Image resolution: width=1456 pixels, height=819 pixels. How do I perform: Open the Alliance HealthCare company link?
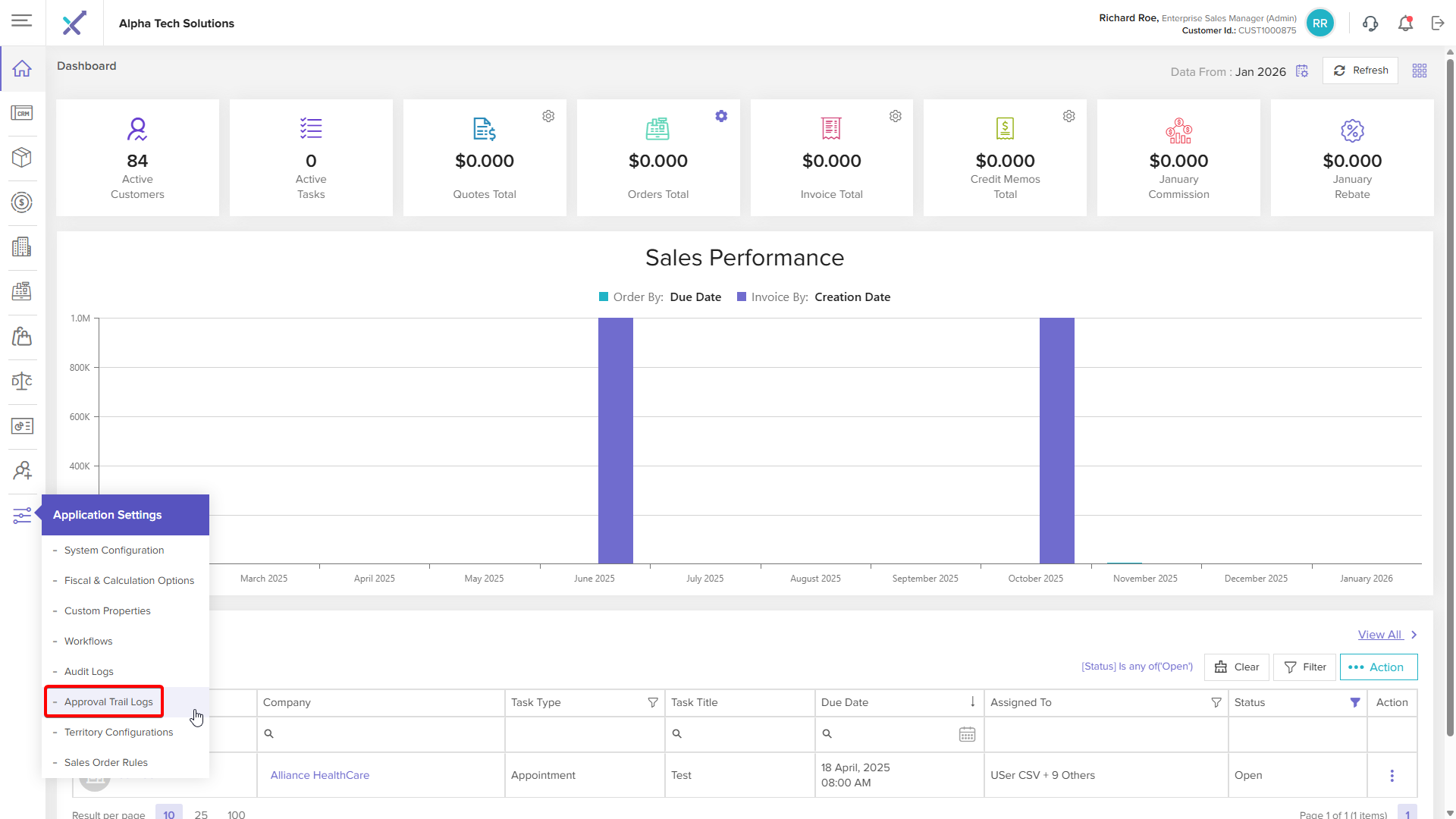pyautogui.click(x=319, y=775)
